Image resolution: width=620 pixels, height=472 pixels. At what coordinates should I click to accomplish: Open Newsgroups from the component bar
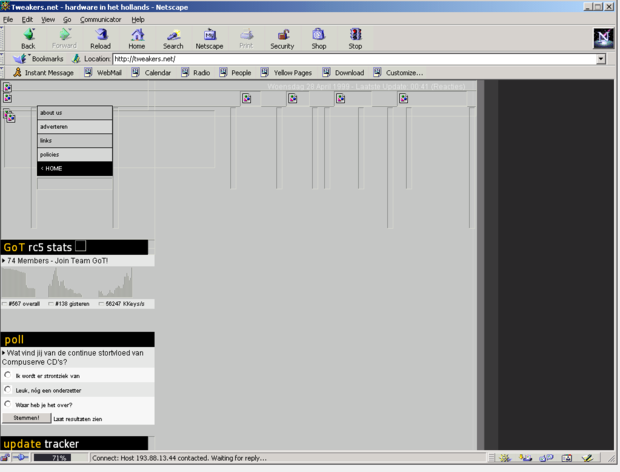546,458
